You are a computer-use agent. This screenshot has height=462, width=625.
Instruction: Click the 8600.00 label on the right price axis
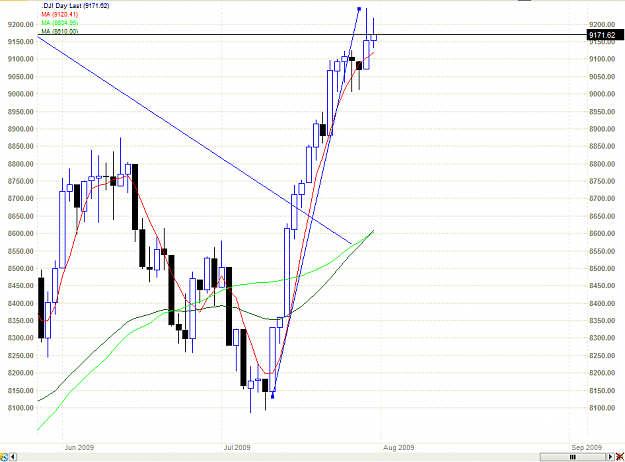tap(602, 234)
